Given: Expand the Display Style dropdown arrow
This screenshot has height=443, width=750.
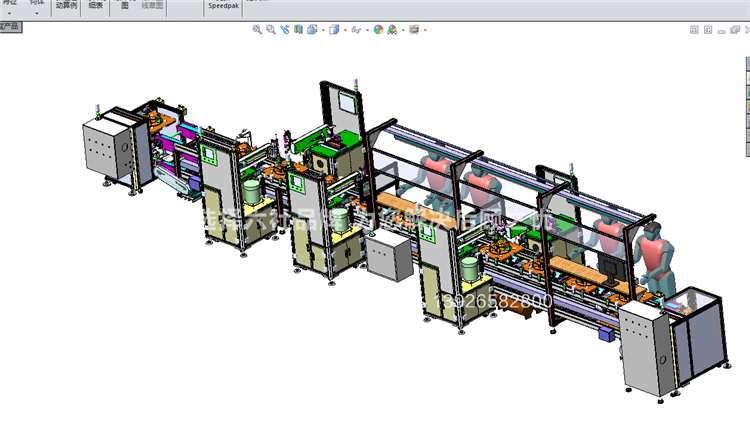Looking at the screenshot, I should coord(345,30).
